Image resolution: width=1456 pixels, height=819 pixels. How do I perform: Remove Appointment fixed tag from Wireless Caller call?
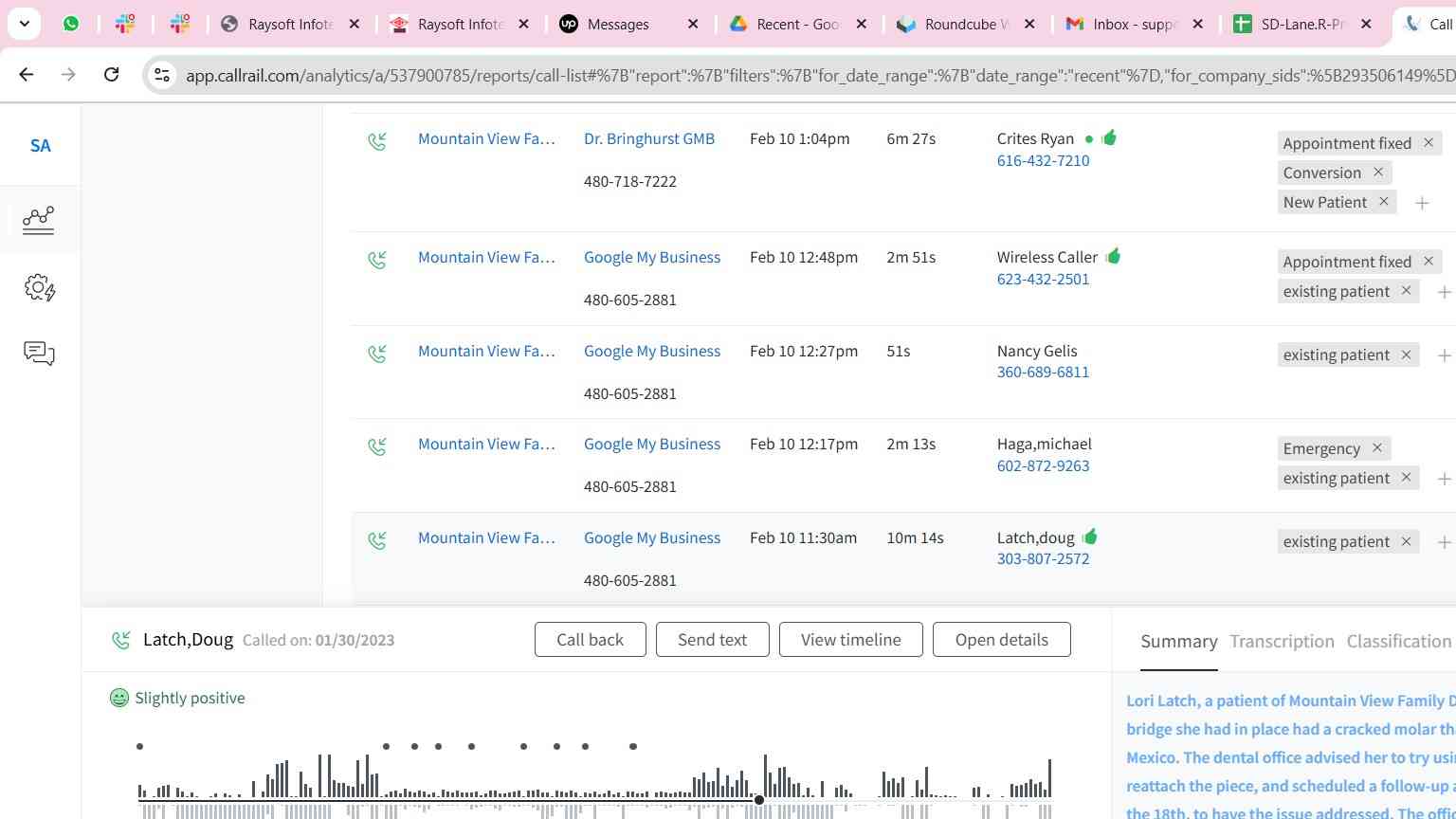(x=1428, y=261)
